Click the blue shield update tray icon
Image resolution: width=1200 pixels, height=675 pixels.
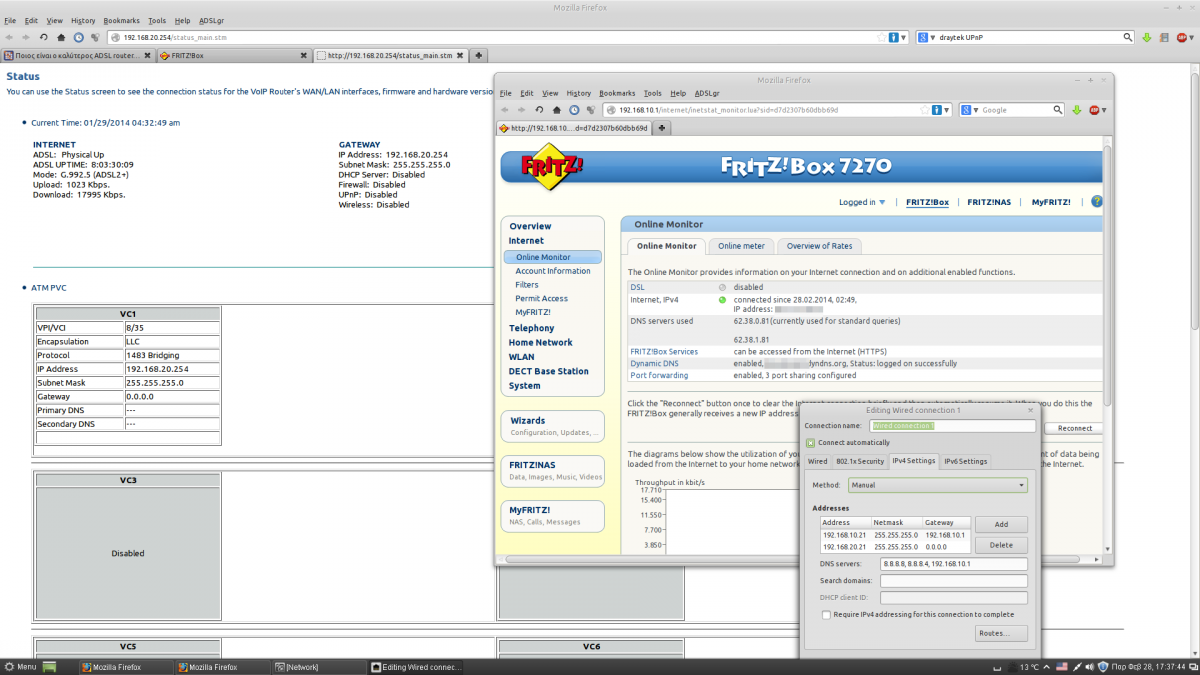click(1103, 667)
